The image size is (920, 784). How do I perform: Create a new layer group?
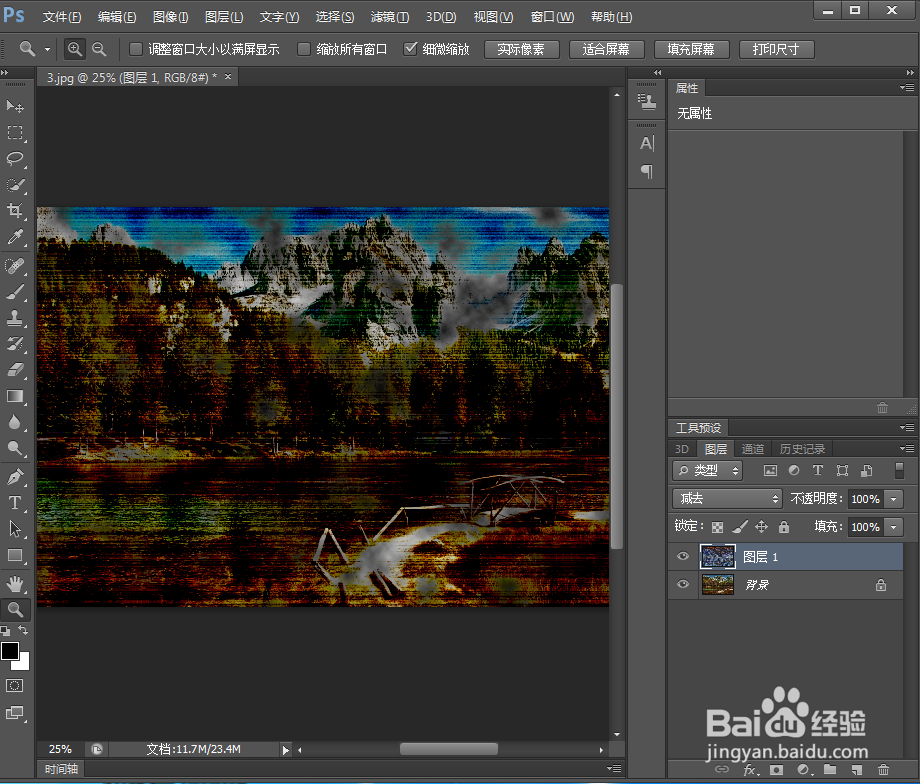coord(830,769)
